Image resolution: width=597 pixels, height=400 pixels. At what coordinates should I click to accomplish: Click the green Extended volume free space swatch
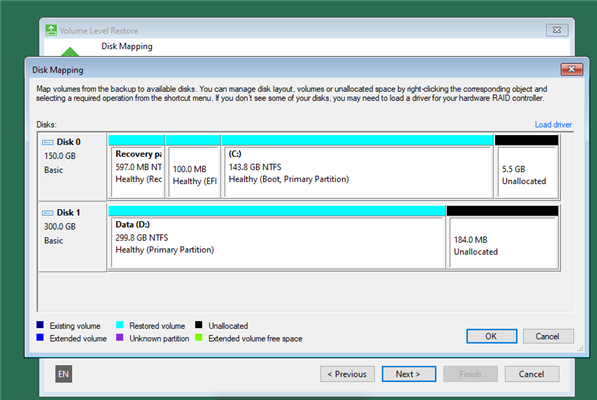pos(198,338)
